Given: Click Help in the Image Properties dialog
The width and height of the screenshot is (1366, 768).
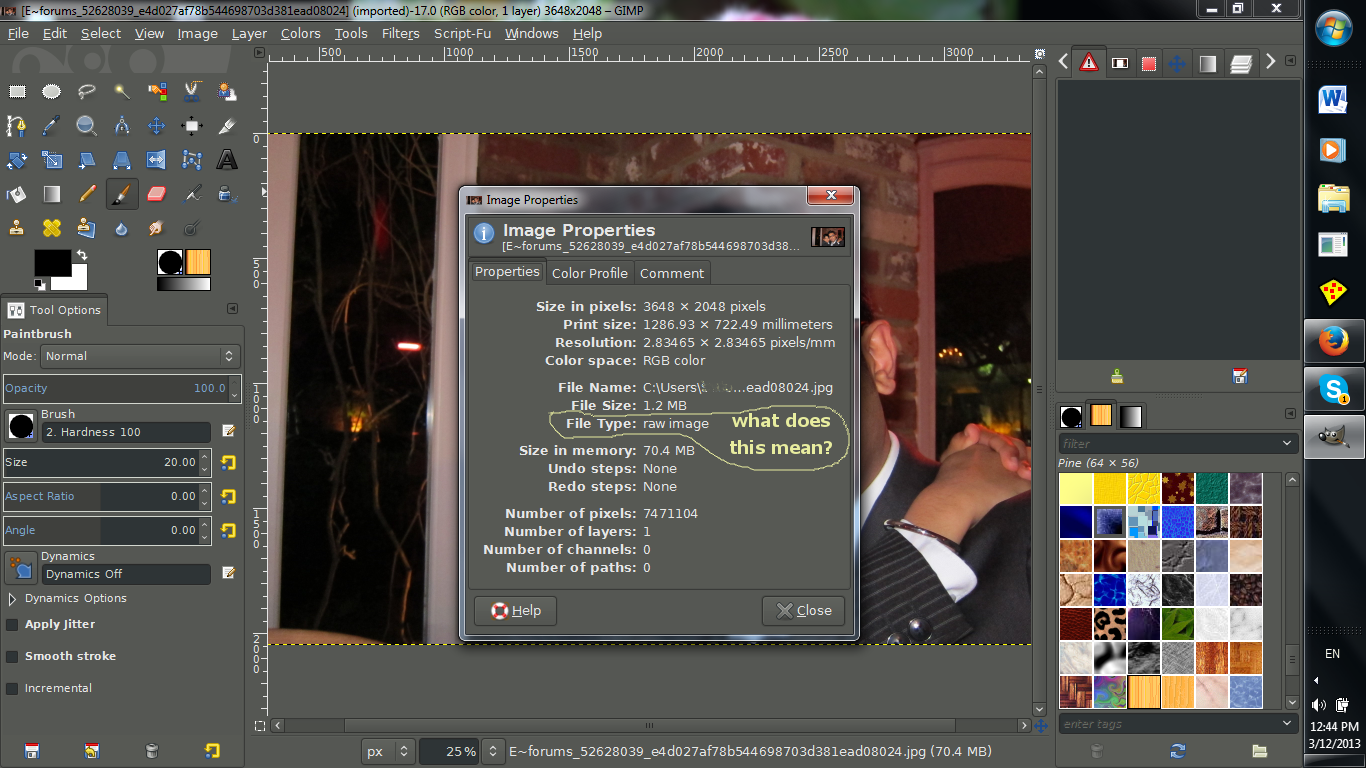Looking at the screenshot, I should [514, 610].
